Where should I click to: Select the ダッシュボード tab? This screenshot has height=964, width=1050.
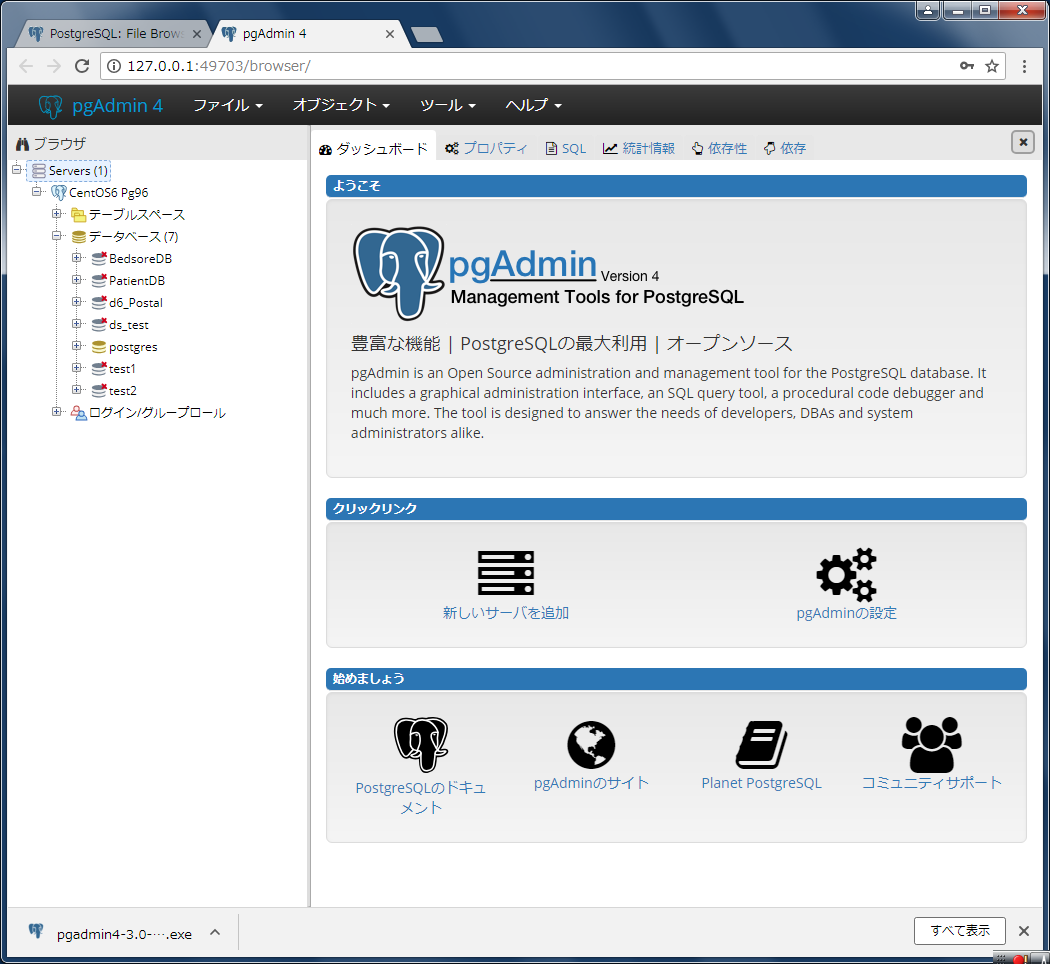[x=374, y=149]
